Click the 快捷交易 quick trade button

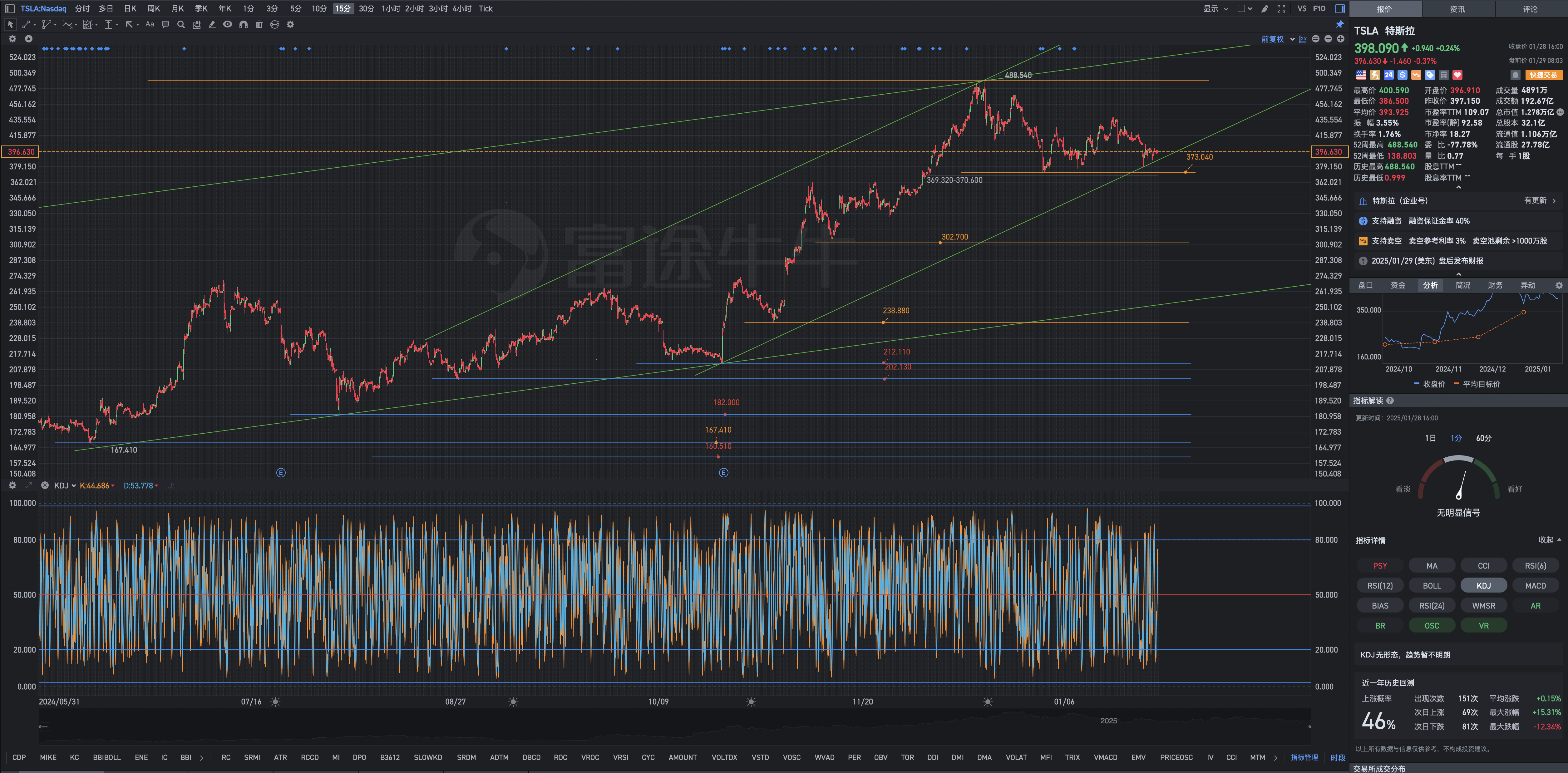(x=1544, y=75)
